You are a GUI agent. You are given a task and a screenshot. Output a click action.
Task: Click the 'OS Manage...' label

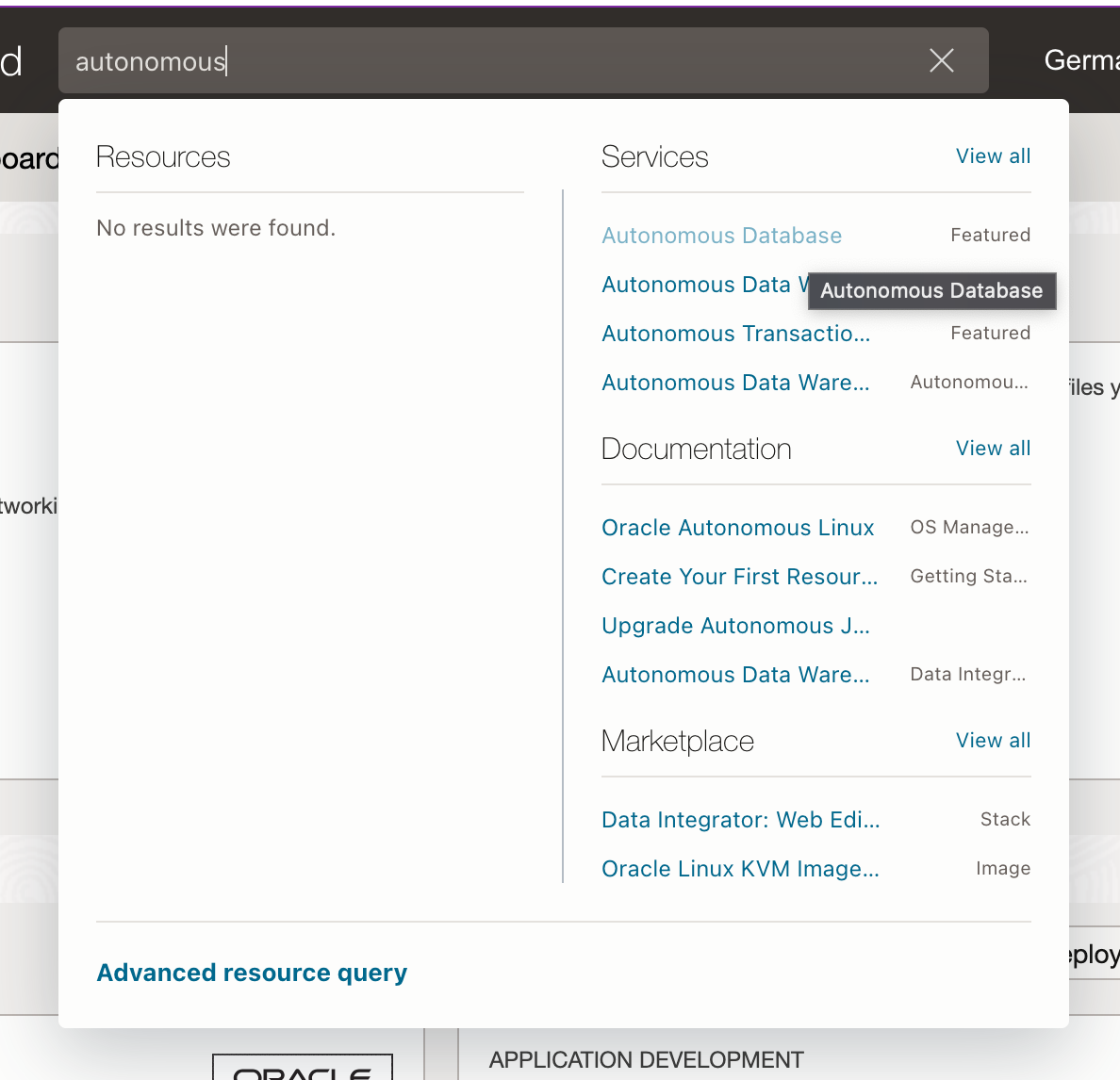[969, 527]
